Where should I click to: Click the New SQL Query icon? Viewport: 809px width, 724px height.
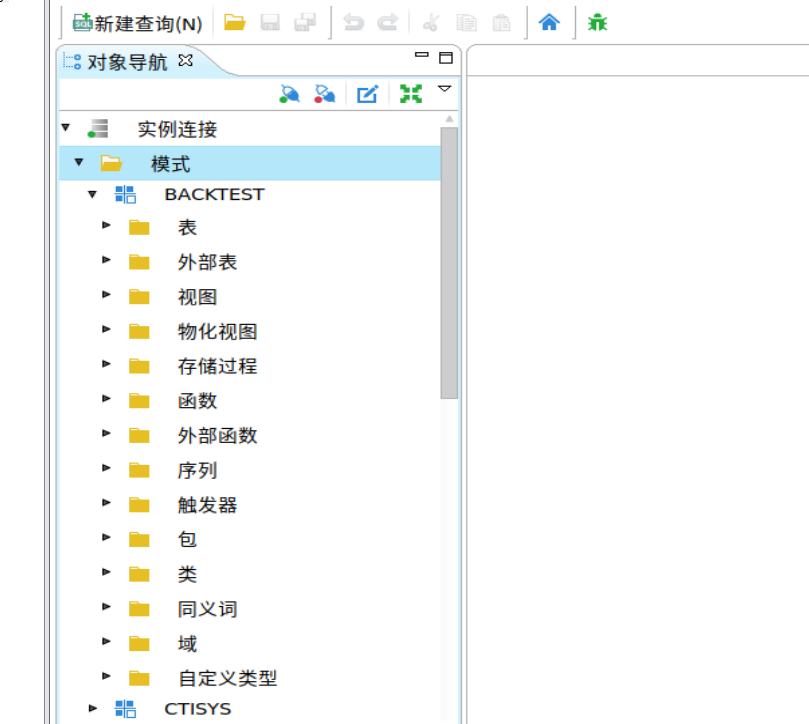(84, 22)
